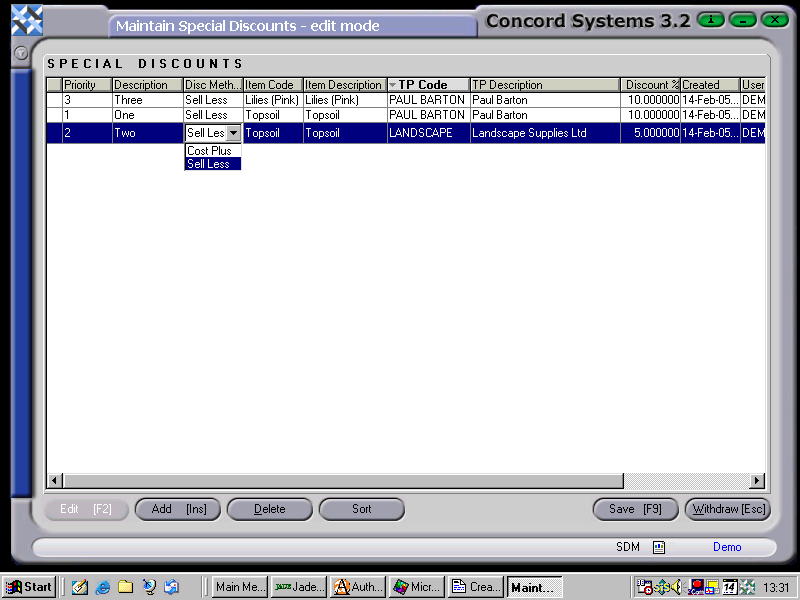Image resolution: width=800 pixels, height=600 pixels.
Task: Open the folder icon in quick launch bar
Action: (x=125, y=587)
